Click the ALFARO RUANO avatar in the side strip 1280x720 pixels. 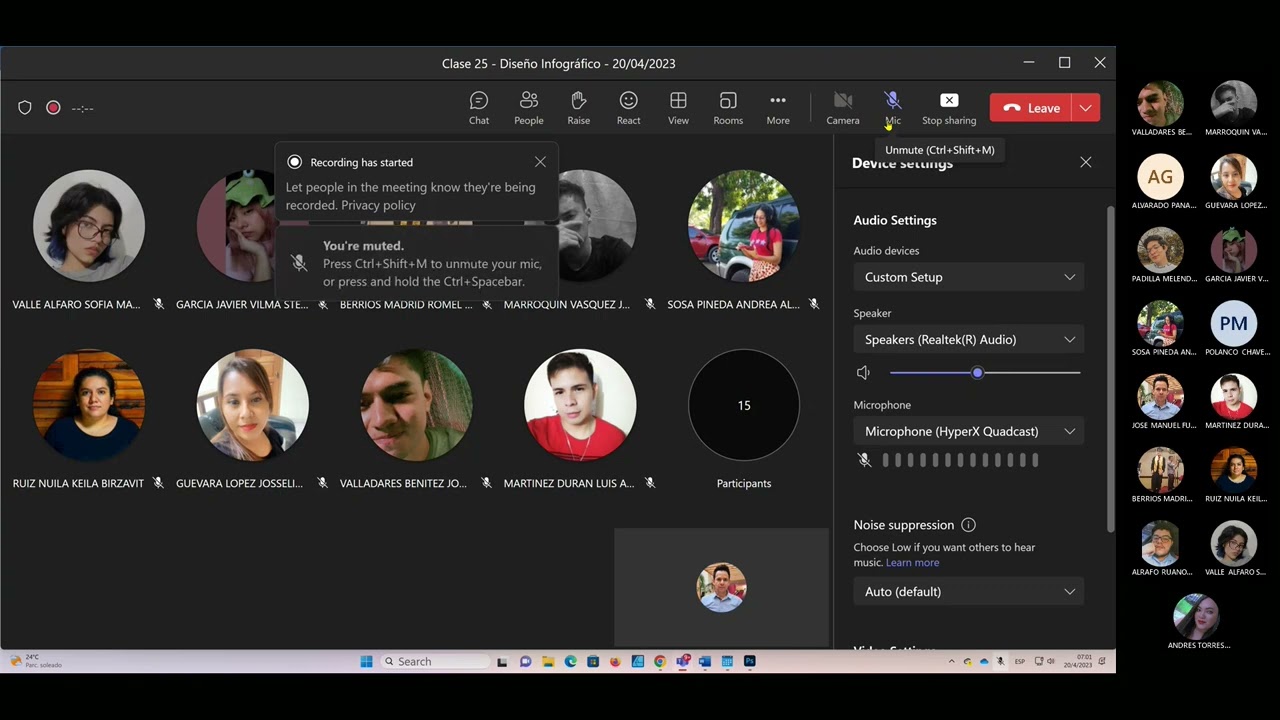click(1160, 544)
